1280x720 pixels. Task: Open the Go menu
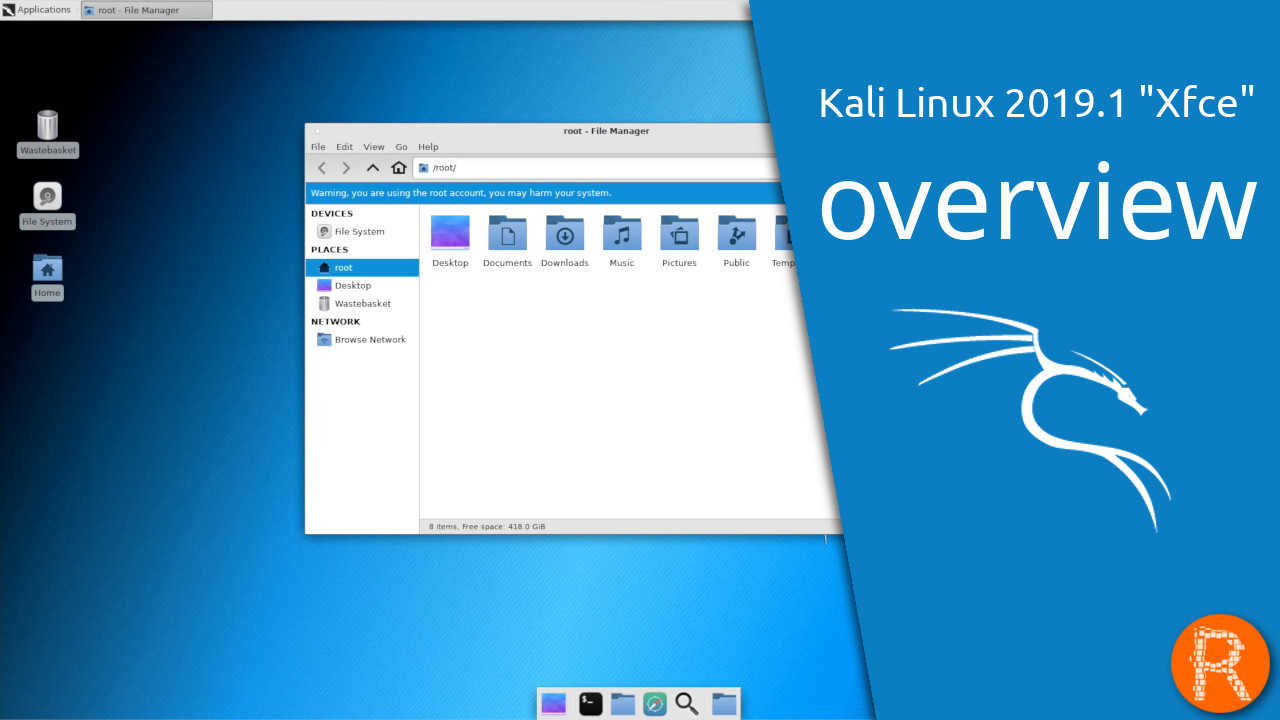click(401, 147)
